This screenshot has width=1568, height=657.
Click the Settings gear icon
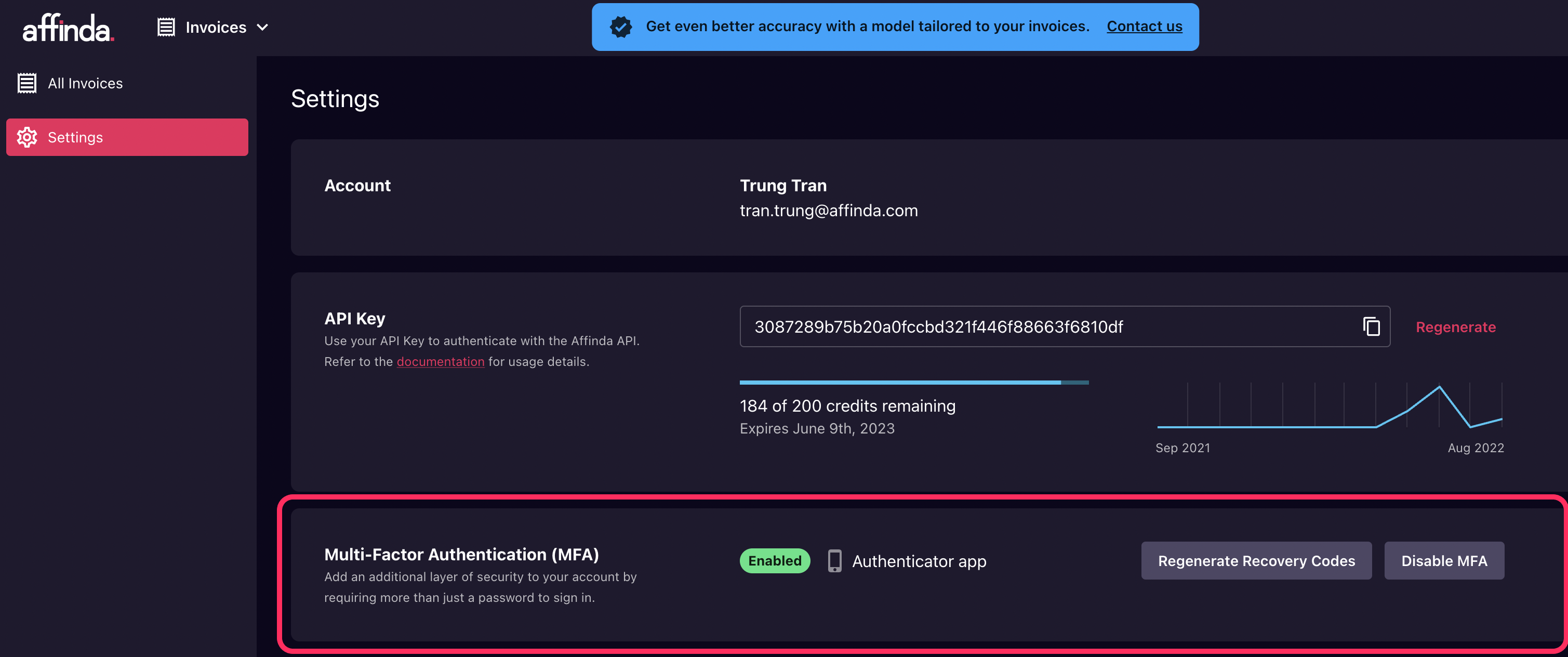point(27,137)
